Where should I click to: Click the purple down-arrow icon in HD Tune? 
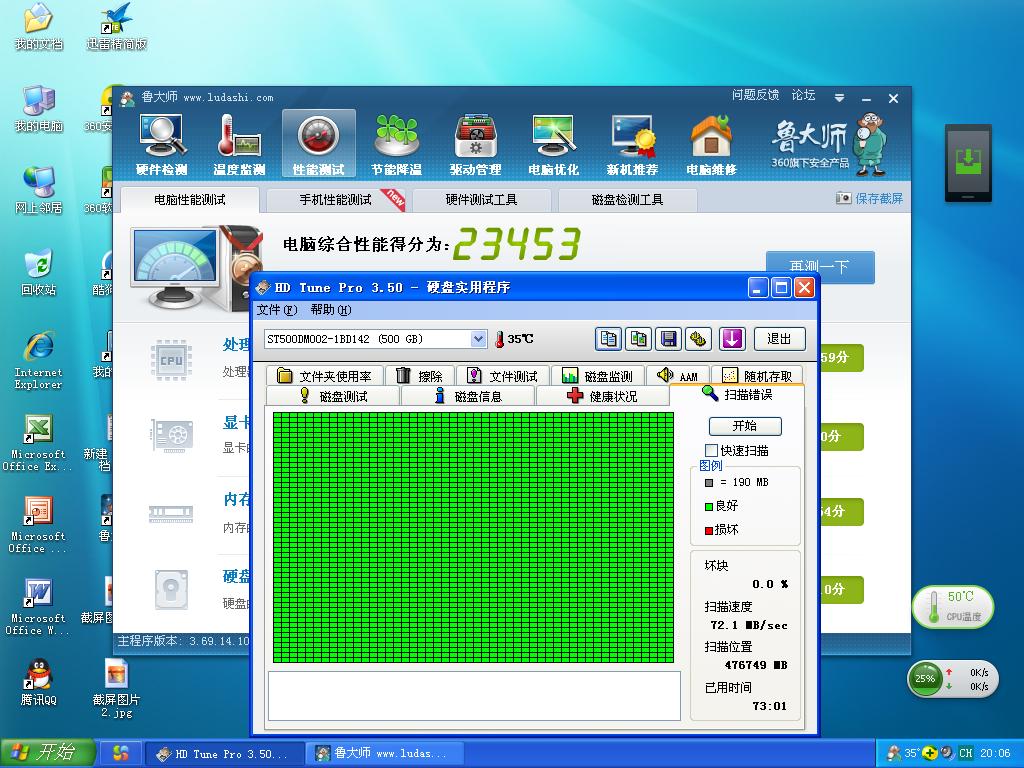(x=732, y=339)
